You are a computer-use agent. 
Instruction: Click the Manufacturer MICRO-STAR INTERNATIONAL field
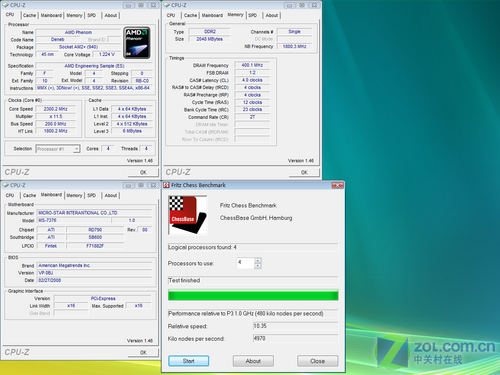click(x=94, y=213)
